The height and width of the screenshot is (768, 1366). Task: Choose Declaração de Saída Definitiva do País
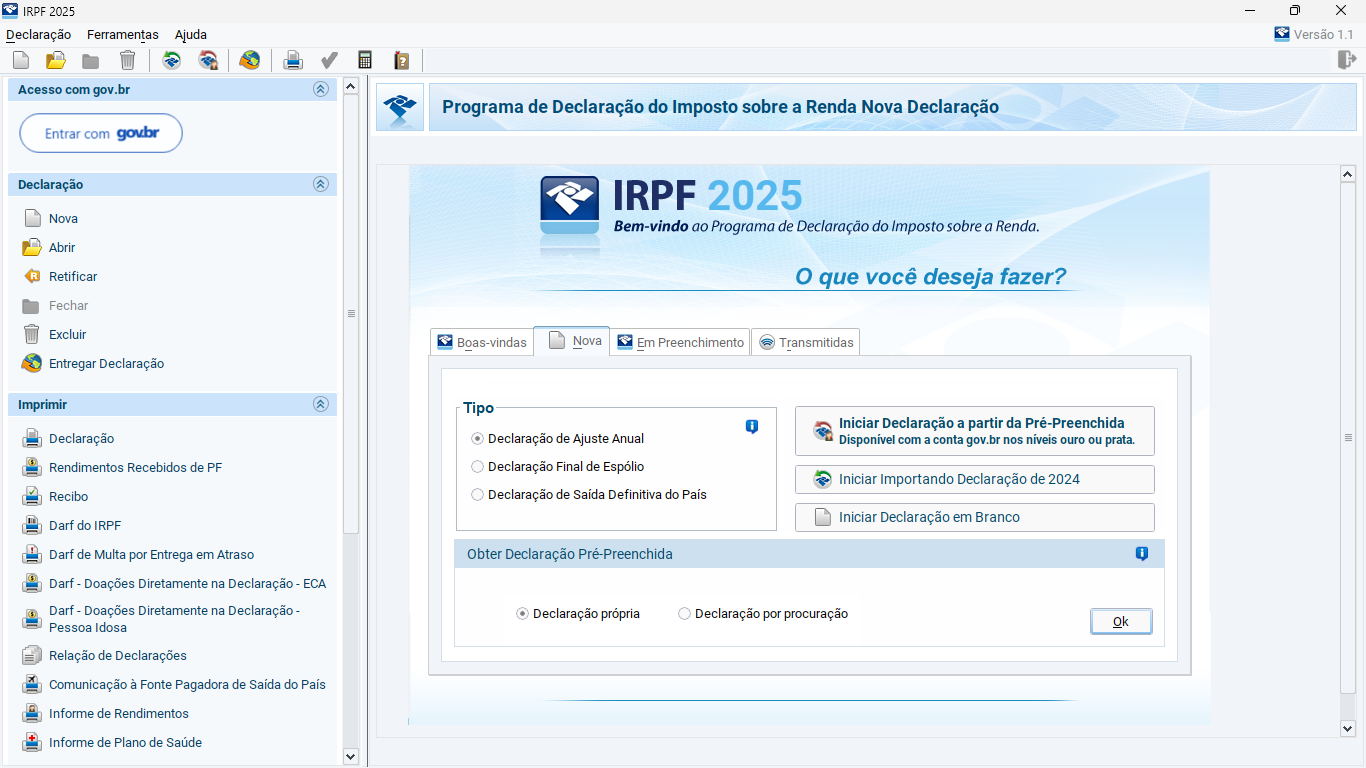click(478, 495)
